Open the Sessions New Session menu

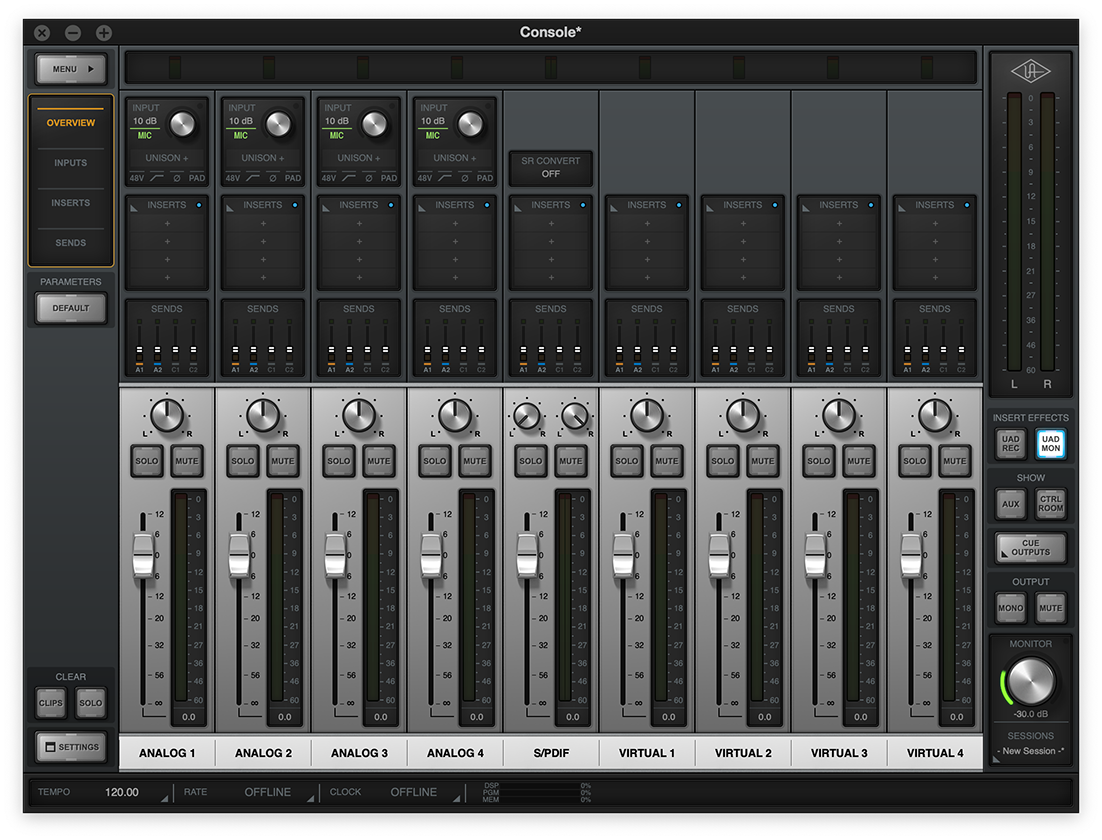[1030, 751]
